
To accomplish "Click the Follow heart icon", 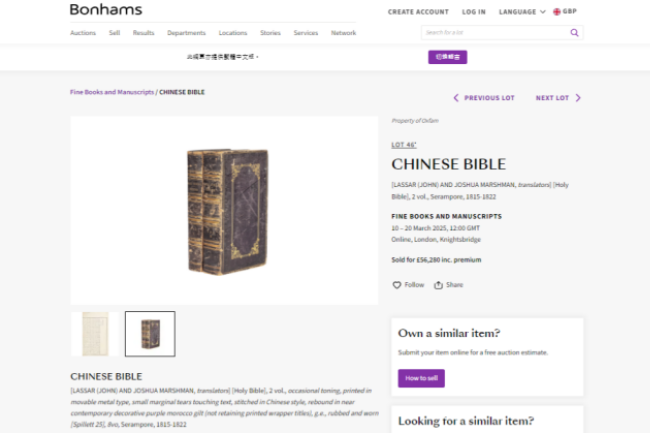I will click(x=397, y=285).
